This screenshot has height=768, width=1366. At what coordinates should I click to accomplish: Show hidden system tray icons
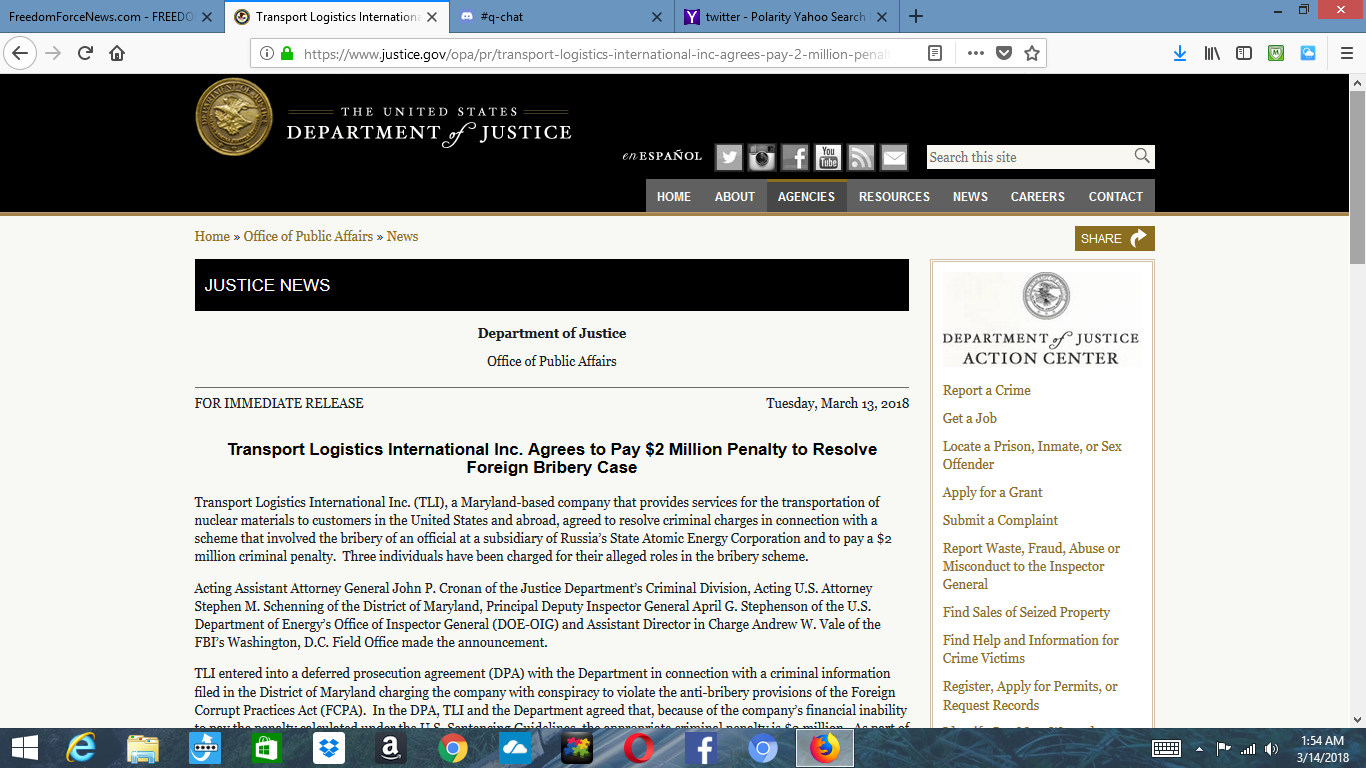(1199, 748)
